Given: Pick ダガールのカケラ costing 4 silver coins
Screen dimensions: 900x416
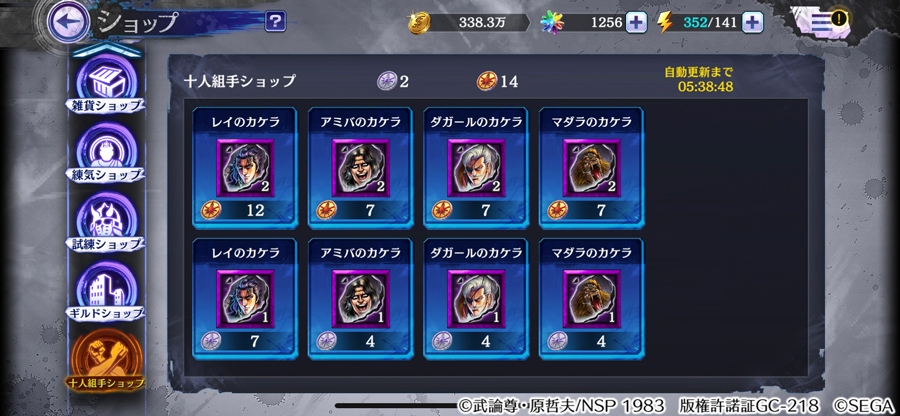Looking at the screenshot, I should [476, 299].
